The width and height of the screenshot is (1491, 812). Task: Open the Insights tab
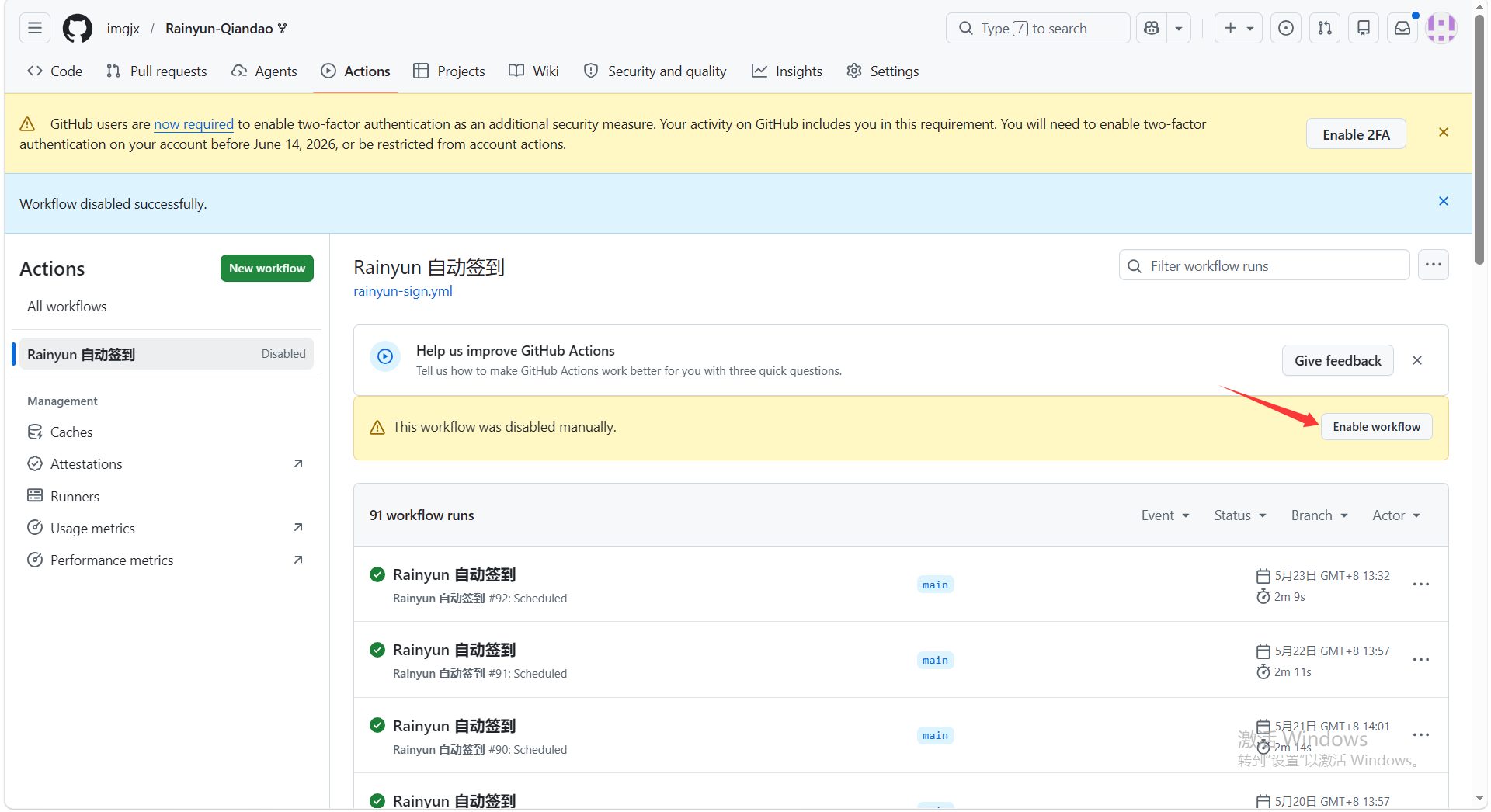point(787,71)
